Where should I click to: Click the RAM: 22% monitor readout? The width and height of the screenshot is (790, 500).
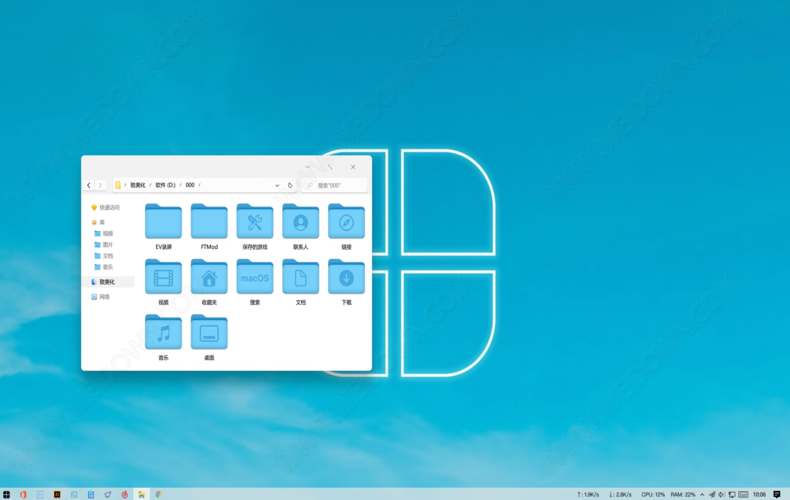coord(683,494)
